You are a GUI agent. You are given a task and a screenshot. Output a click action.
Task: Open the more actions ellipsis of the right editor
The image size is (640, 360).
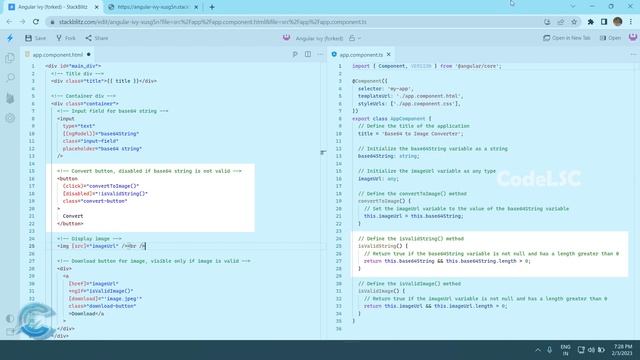[633, 54]
